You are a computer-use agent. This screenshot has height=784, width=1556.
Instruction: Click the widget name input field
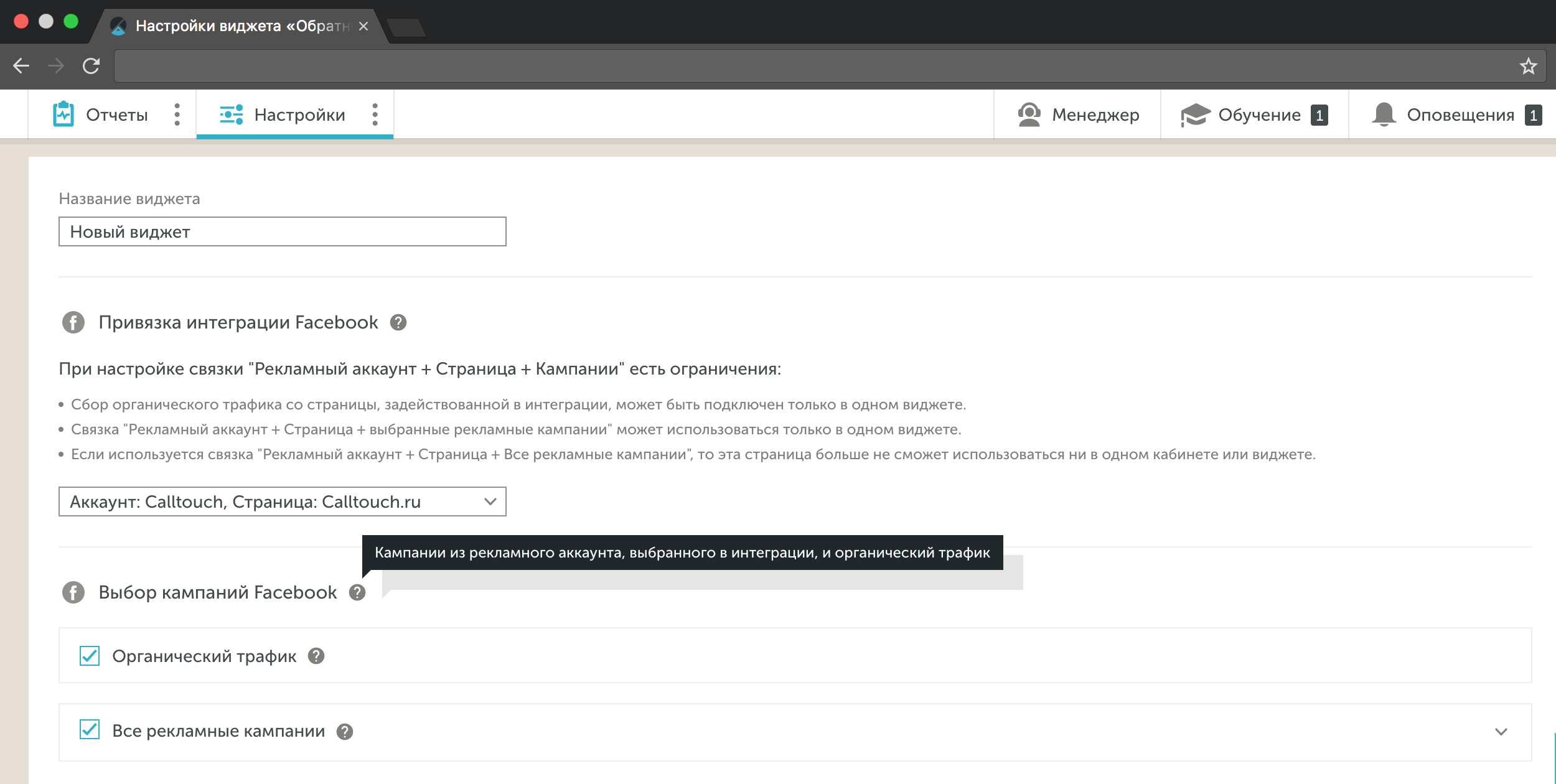click(x=282, y=231)
